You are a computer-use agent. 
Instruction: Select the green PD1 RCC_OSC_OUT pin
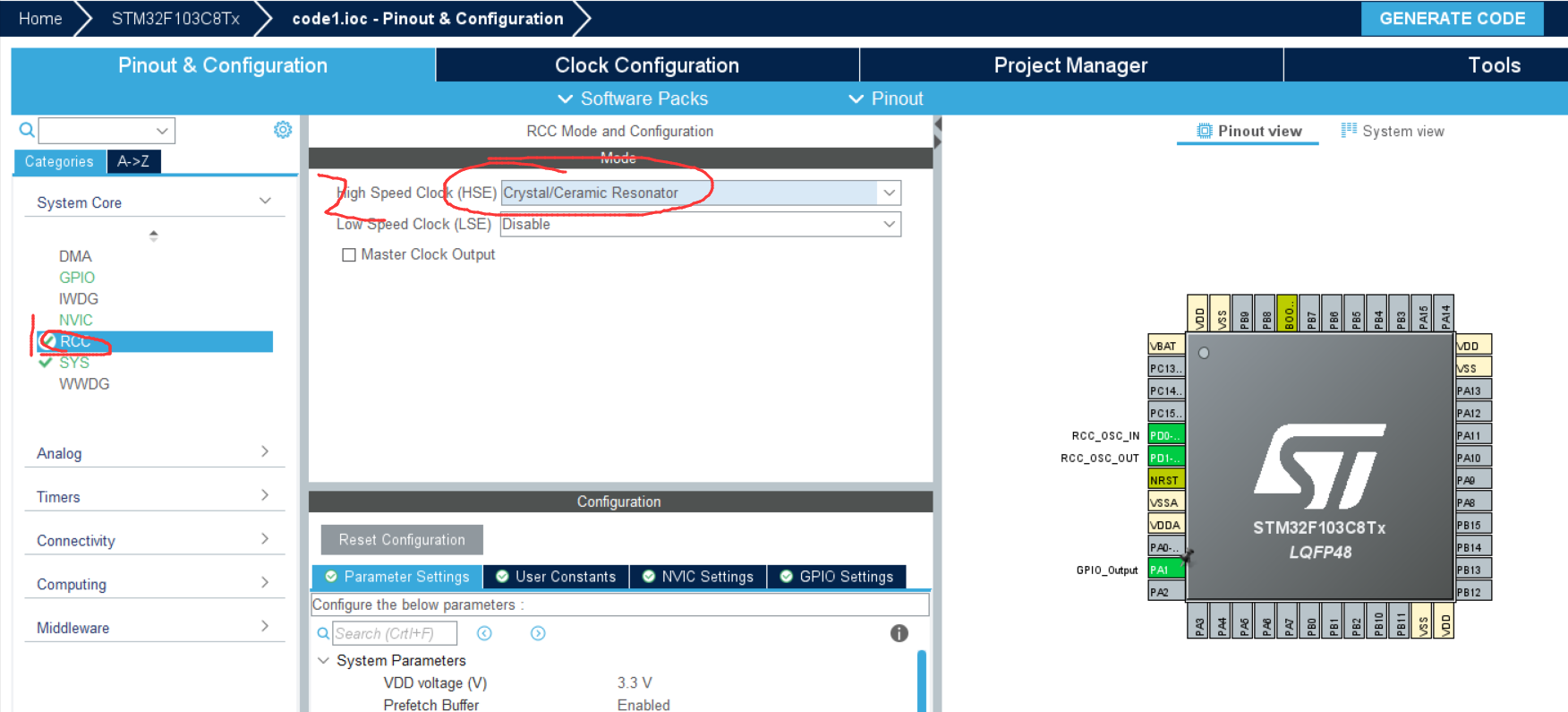1166,458
